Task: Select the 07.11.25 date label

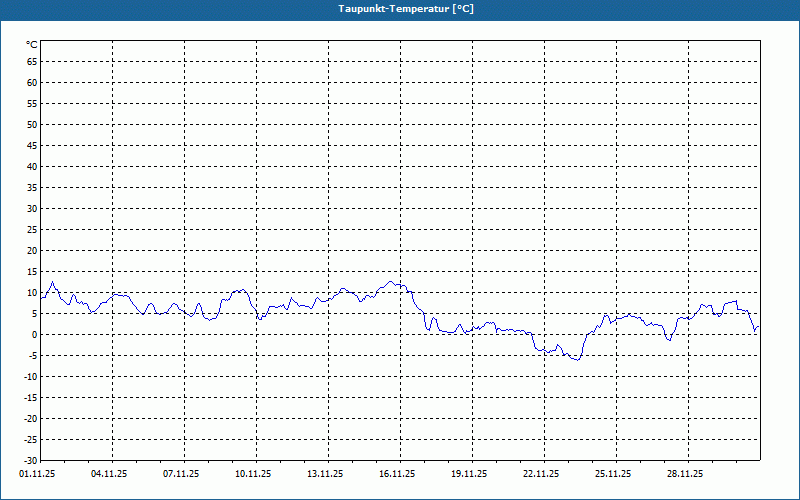Action: (181, 474)
